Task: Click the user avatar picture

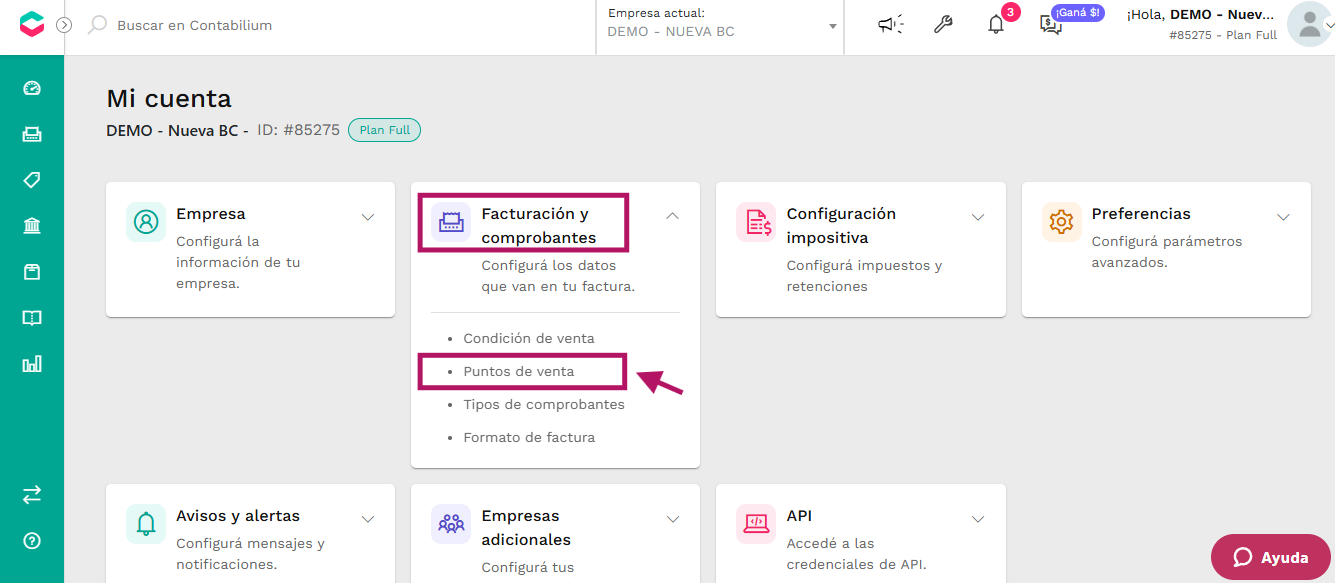Action: pos(1309,25)
